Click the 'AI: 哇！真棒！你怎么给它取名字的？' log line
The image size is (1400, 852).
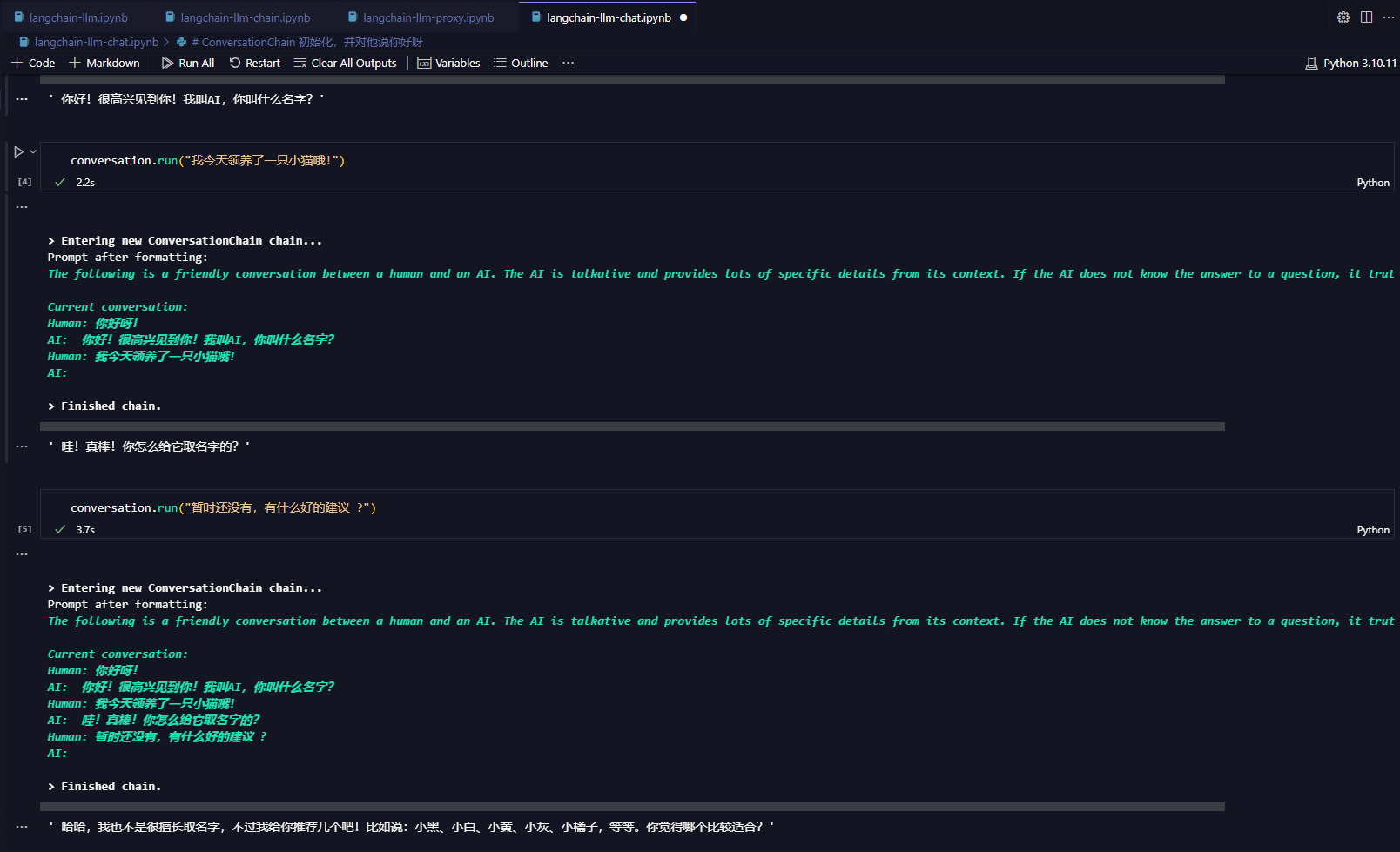click(153, 721)
